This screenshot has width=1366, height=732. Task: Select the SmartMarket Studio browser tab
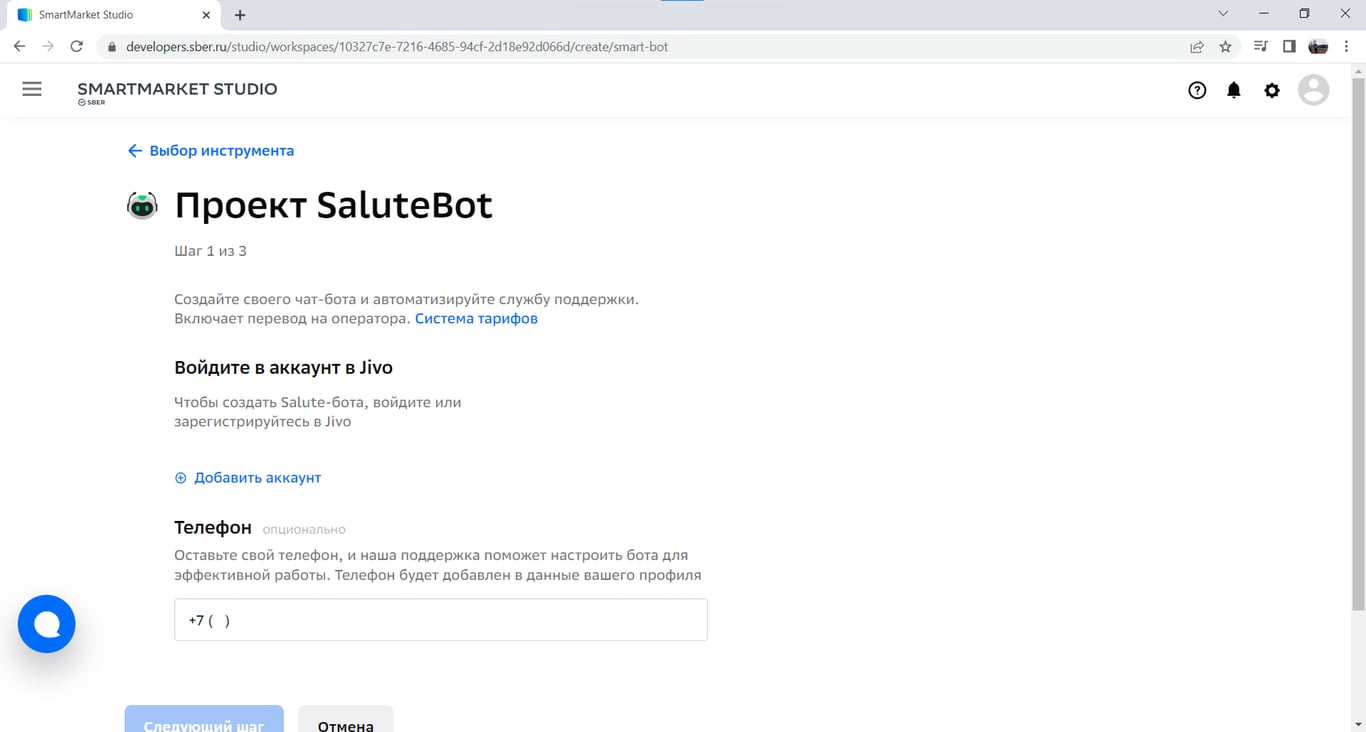111,15
